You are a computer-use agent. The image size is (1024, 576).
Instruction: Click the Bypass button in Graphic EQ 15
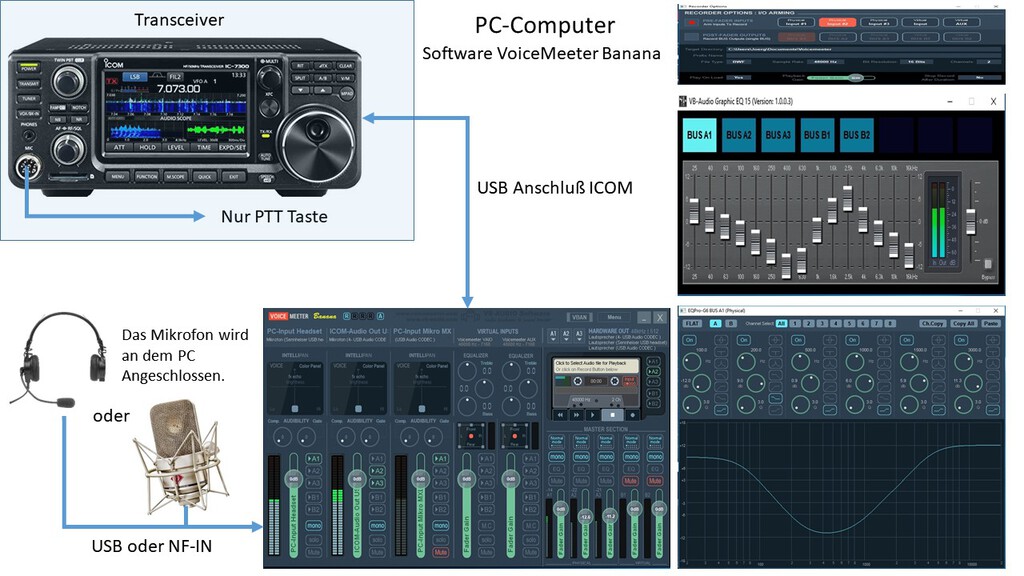tap(987, 264)
